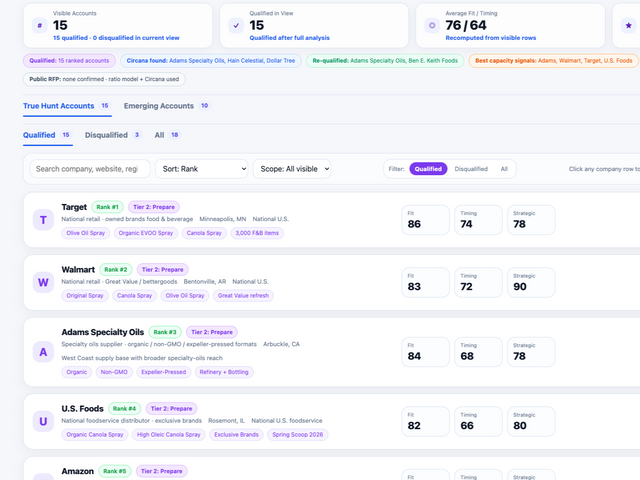Click Walmart's Strategic score 90

(x=531, y=282)
